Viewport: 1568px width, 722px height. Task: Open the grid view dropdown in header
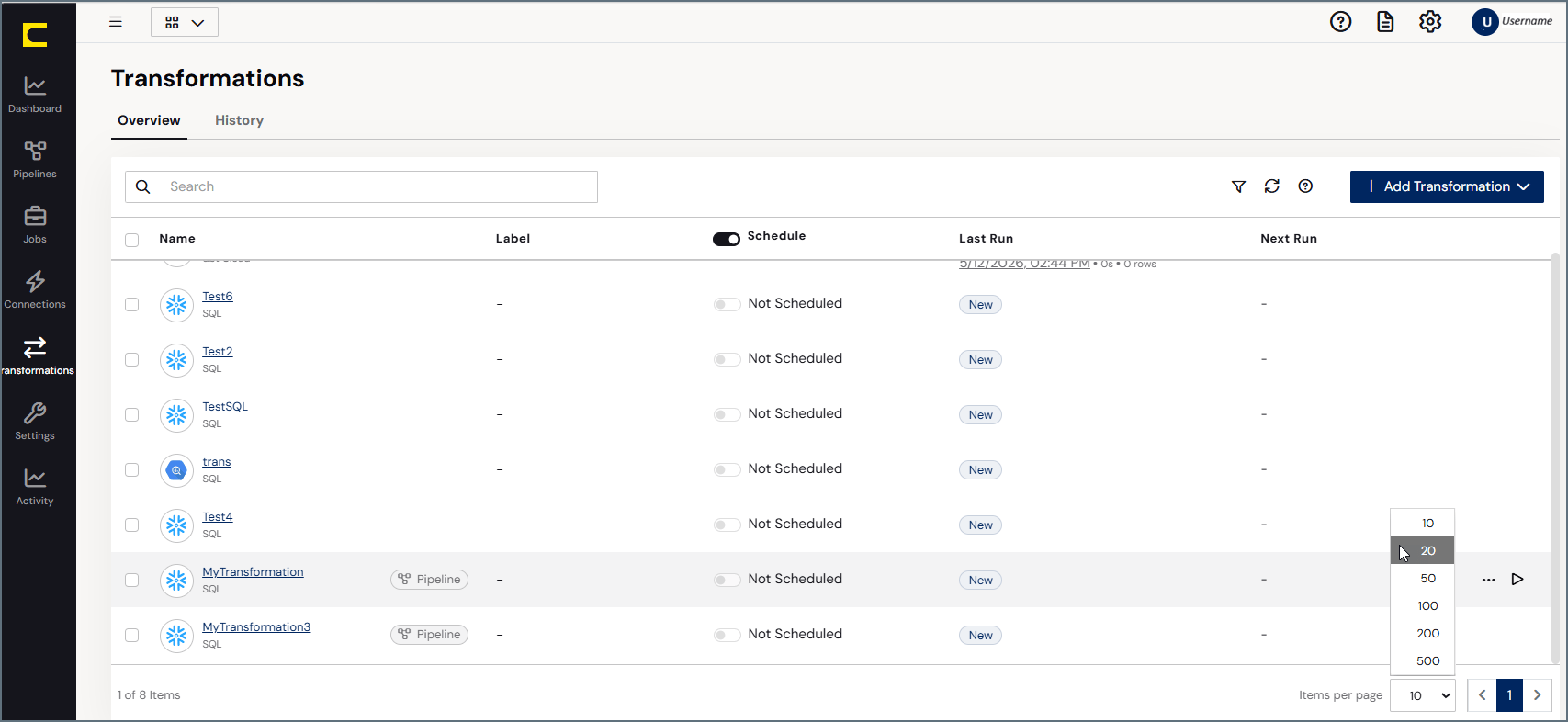click(x=185, y=22)
